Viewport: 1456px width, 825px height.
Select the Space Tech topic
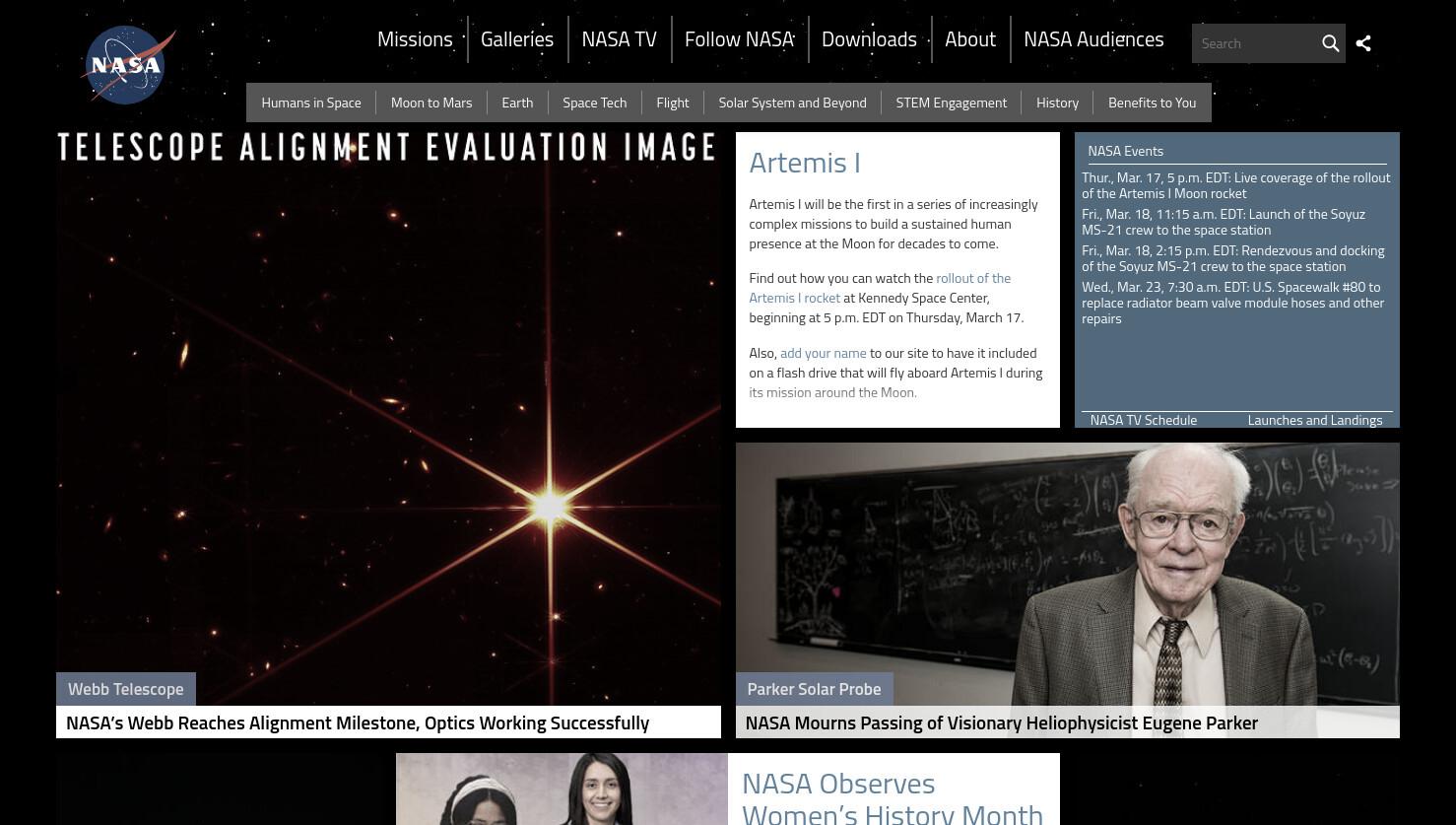point(595,103)
